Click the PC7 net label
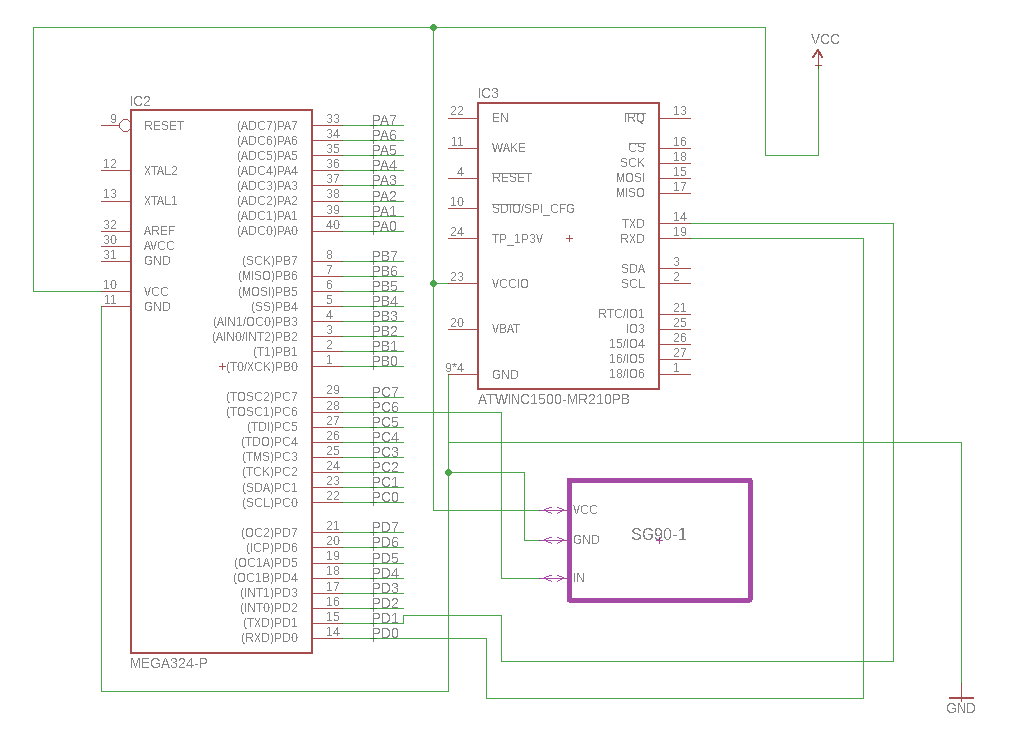Image resolution: width=1030 pixels, height=743 pixels. (386, 392)
